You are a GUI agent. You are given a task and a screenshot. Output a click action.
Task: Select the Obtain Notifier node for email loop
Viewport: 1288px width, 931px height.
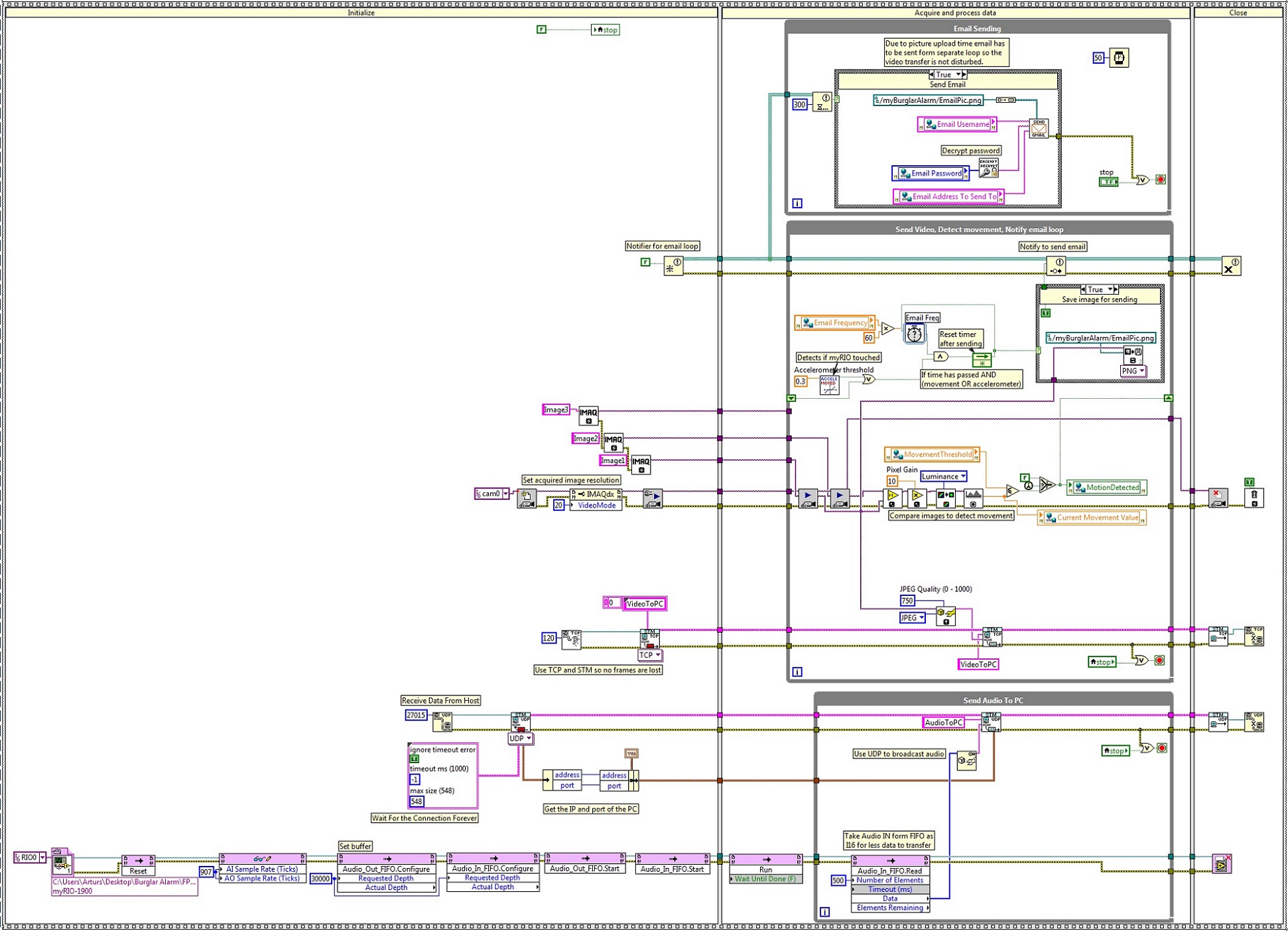coord(673,266)
